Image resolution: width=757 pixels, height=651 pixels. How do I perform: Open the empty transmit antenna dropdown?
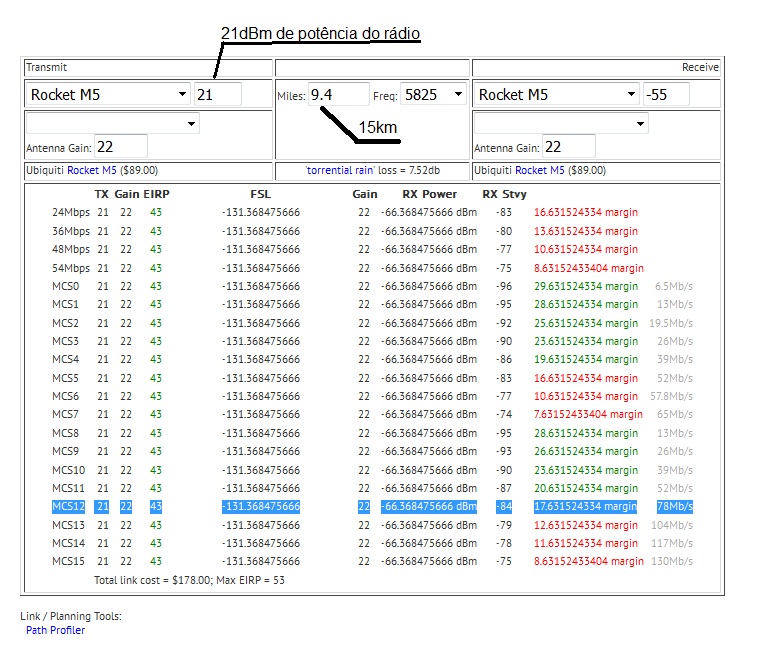pyautogui.click(x=112, y=124)
